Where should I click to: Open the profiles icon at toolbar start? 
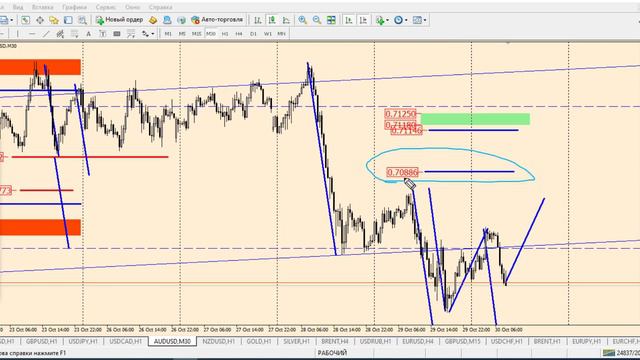point(4,20)
